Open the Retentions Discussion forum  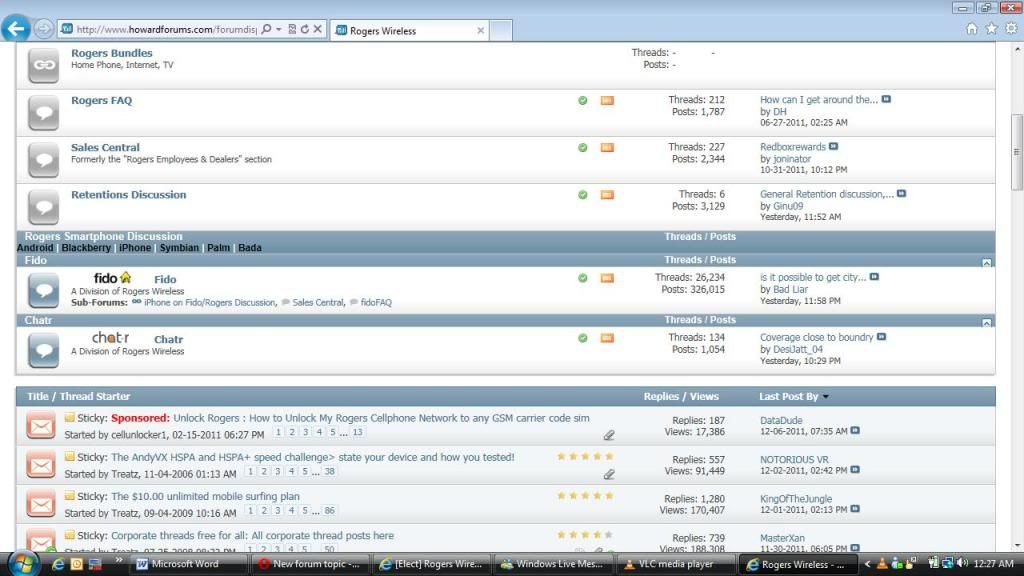pyautogui.click(x=129, y=195)
